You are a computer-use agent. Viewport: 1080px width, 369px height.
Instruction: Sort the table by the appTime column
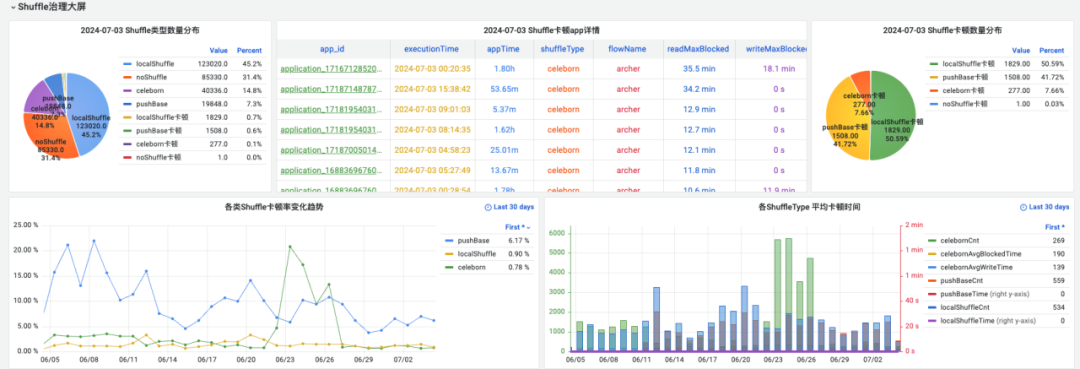tap(503, 49)
